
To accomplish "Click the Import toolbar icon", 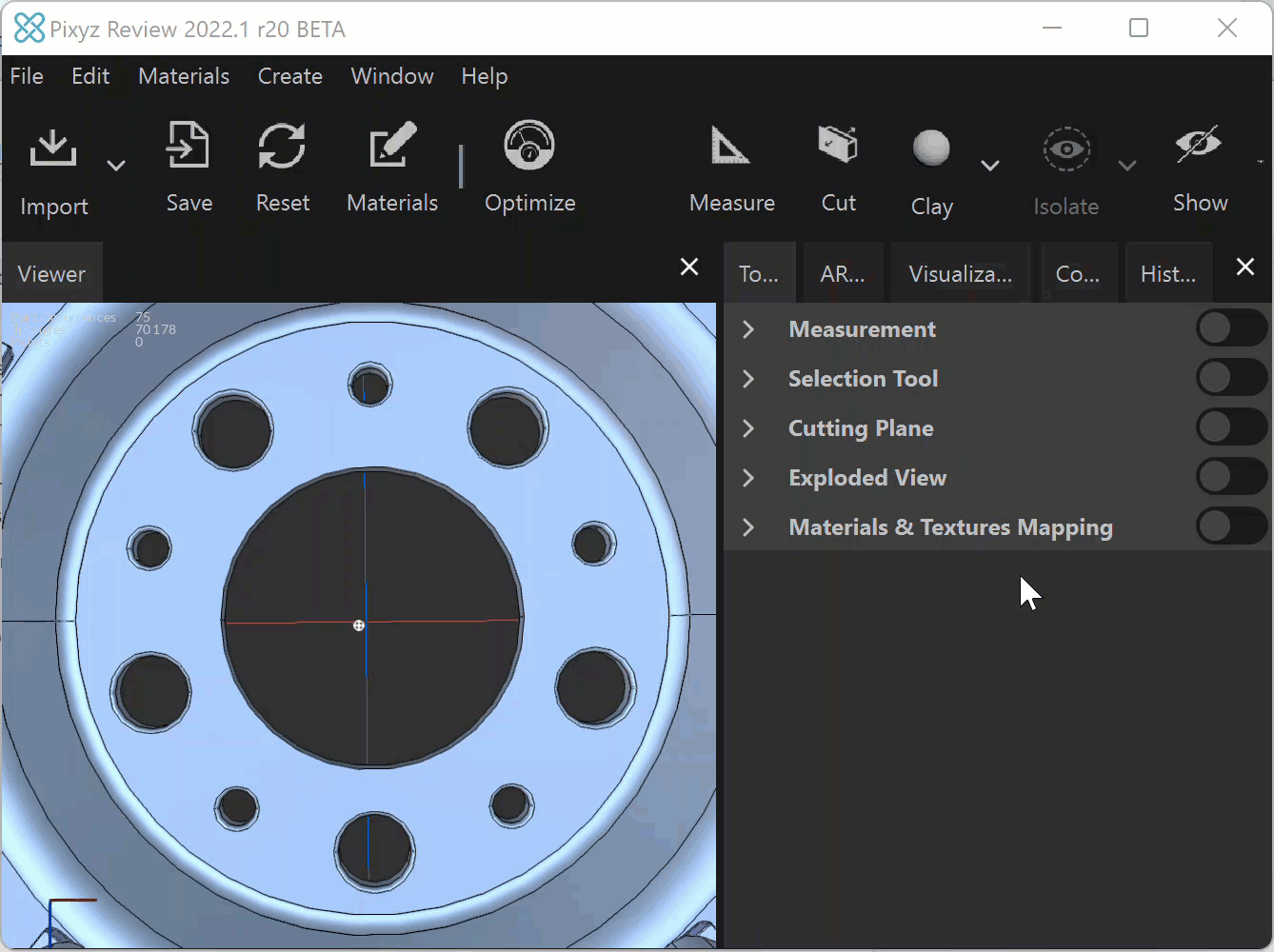I will pos(53,149).
